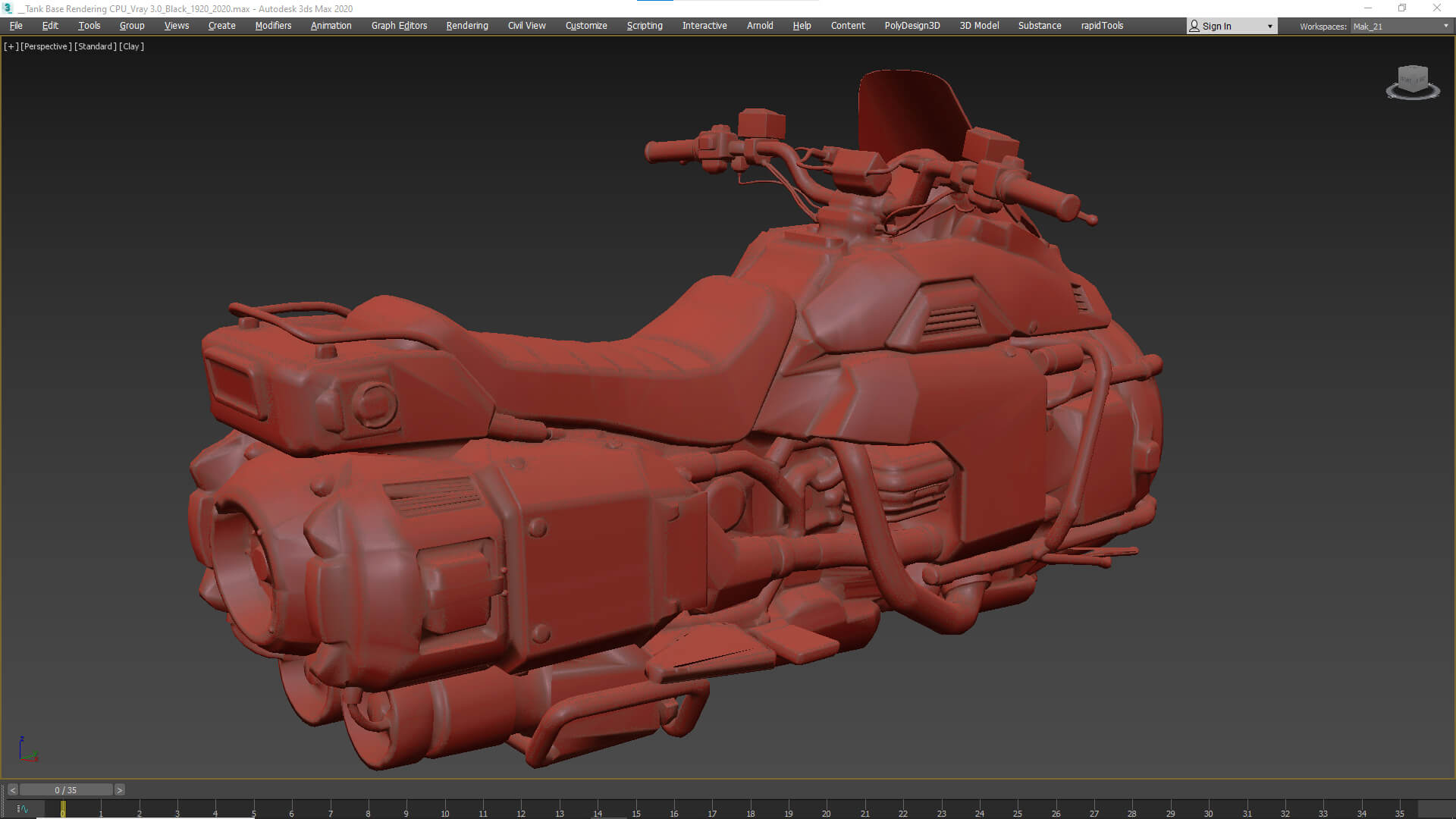Open the Arnold menu

pos(760,26)
